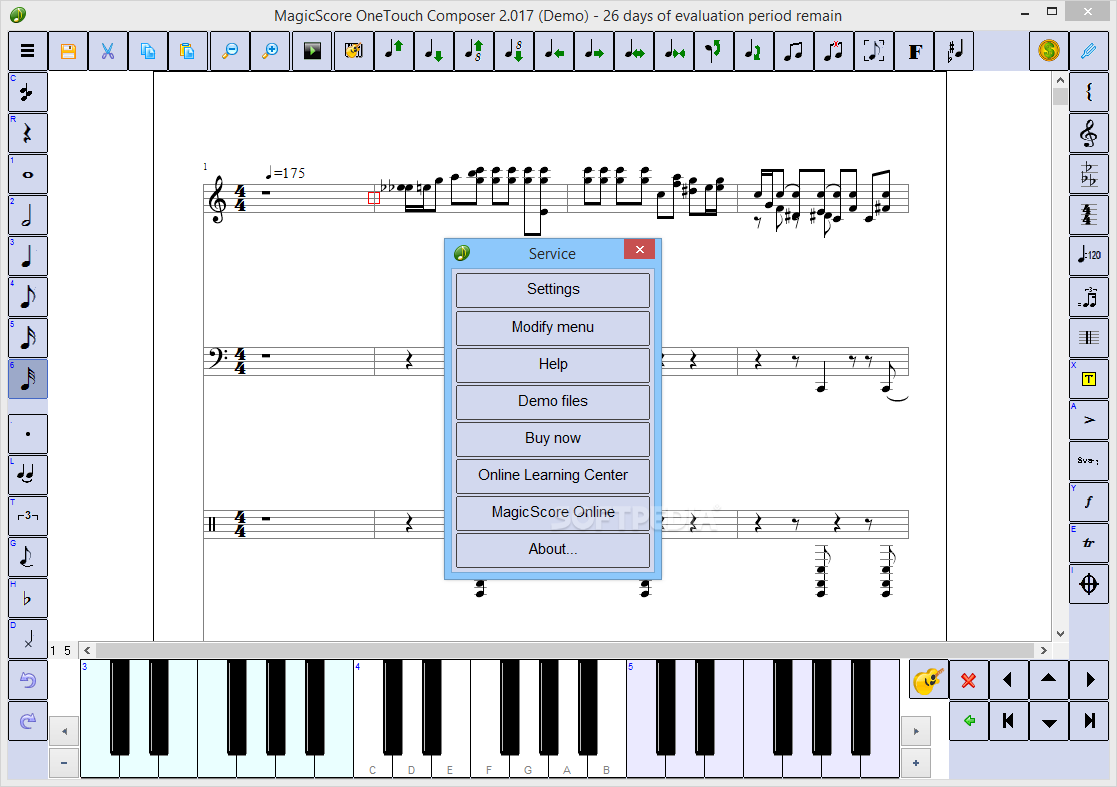The width and height of the screenshot is (1117, 787).
Task: Toggle the tied notes tool
Action: coord(28,475)
